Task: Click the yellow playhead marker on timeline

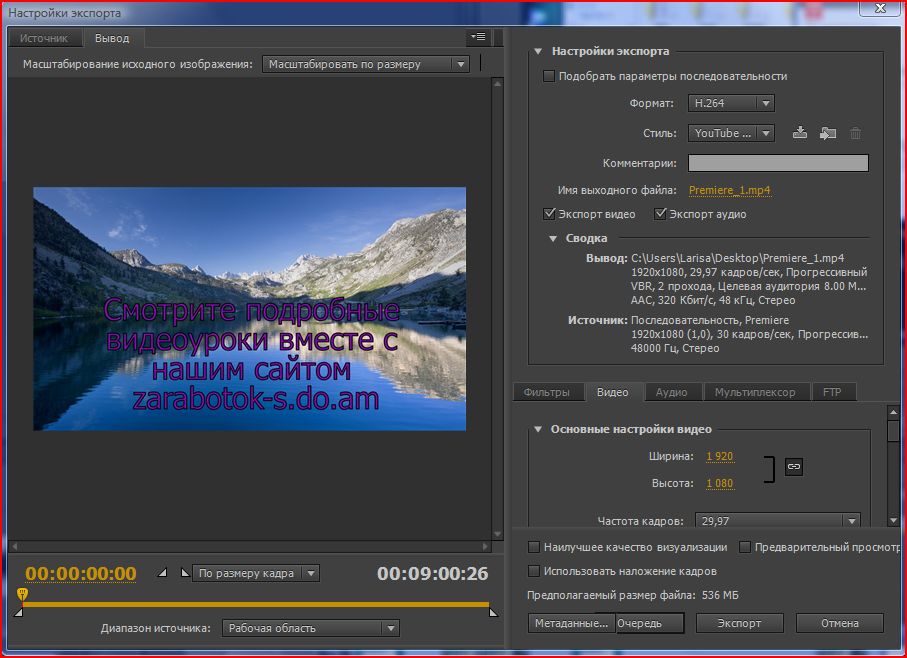Action: [x=22, y=594]
